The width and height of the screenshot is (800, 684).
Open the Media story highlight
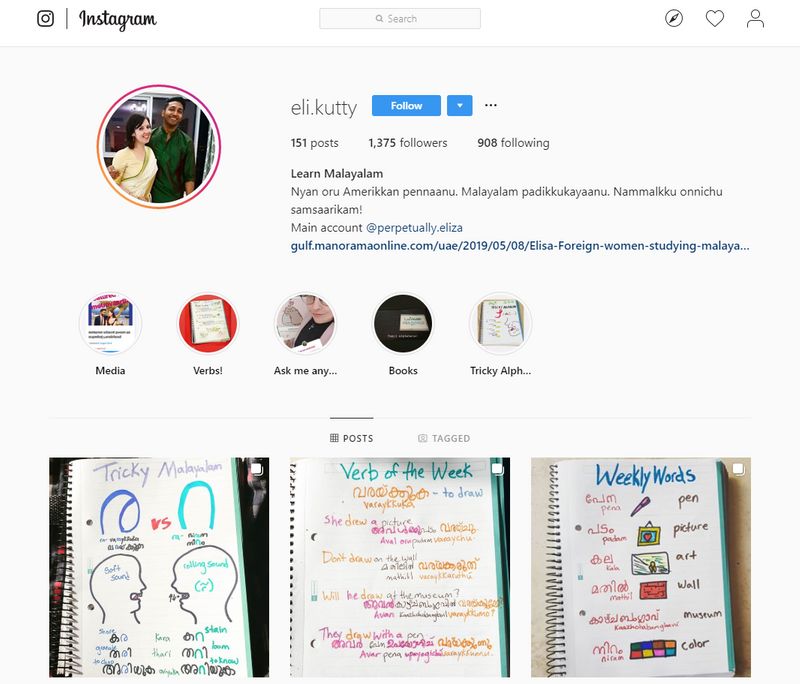click(x=110, y=323)
